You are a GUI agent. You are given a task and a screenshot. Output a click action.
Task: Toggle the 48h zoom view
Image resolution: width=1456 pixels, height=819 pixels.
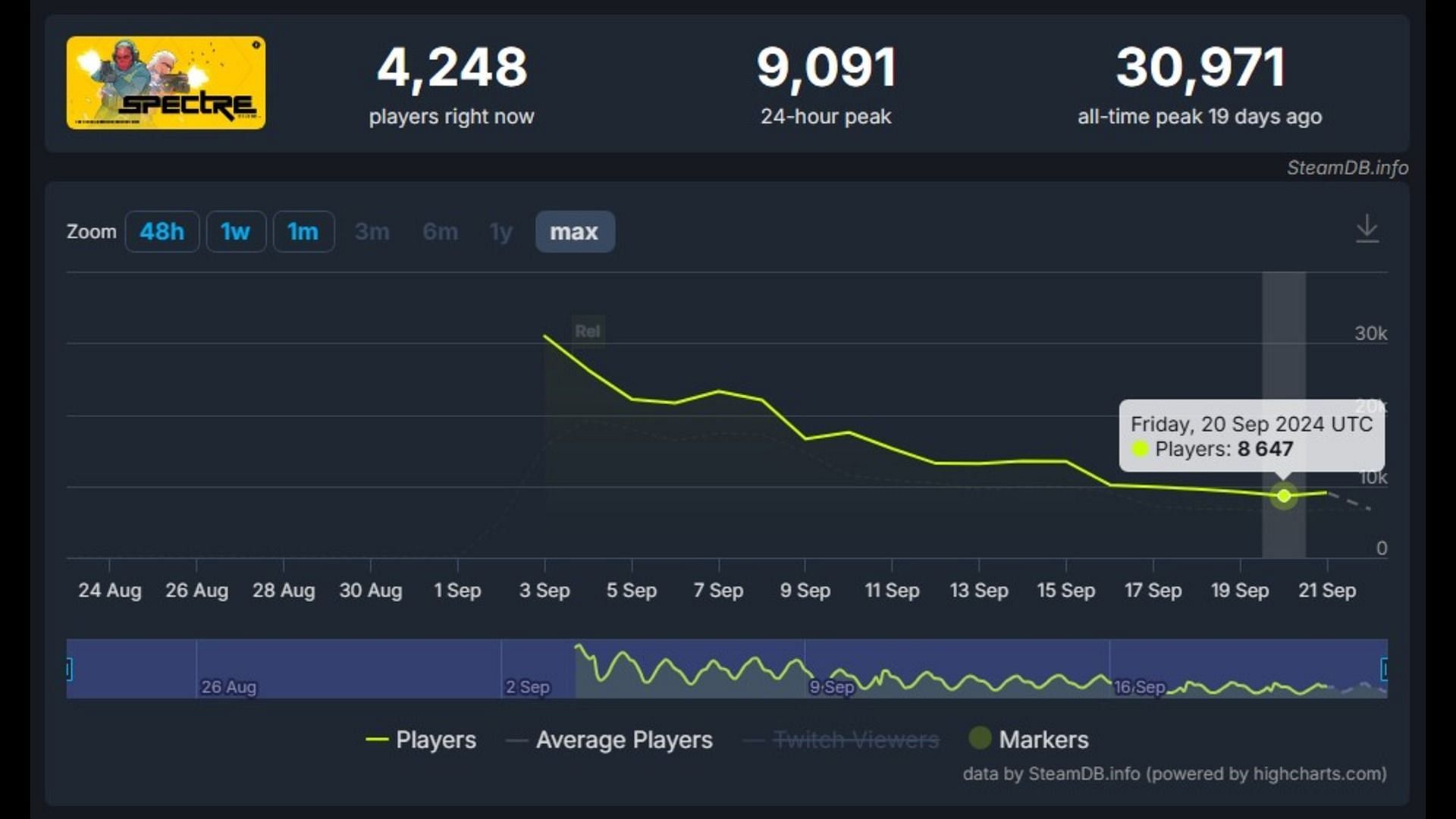tap(162, 231)
